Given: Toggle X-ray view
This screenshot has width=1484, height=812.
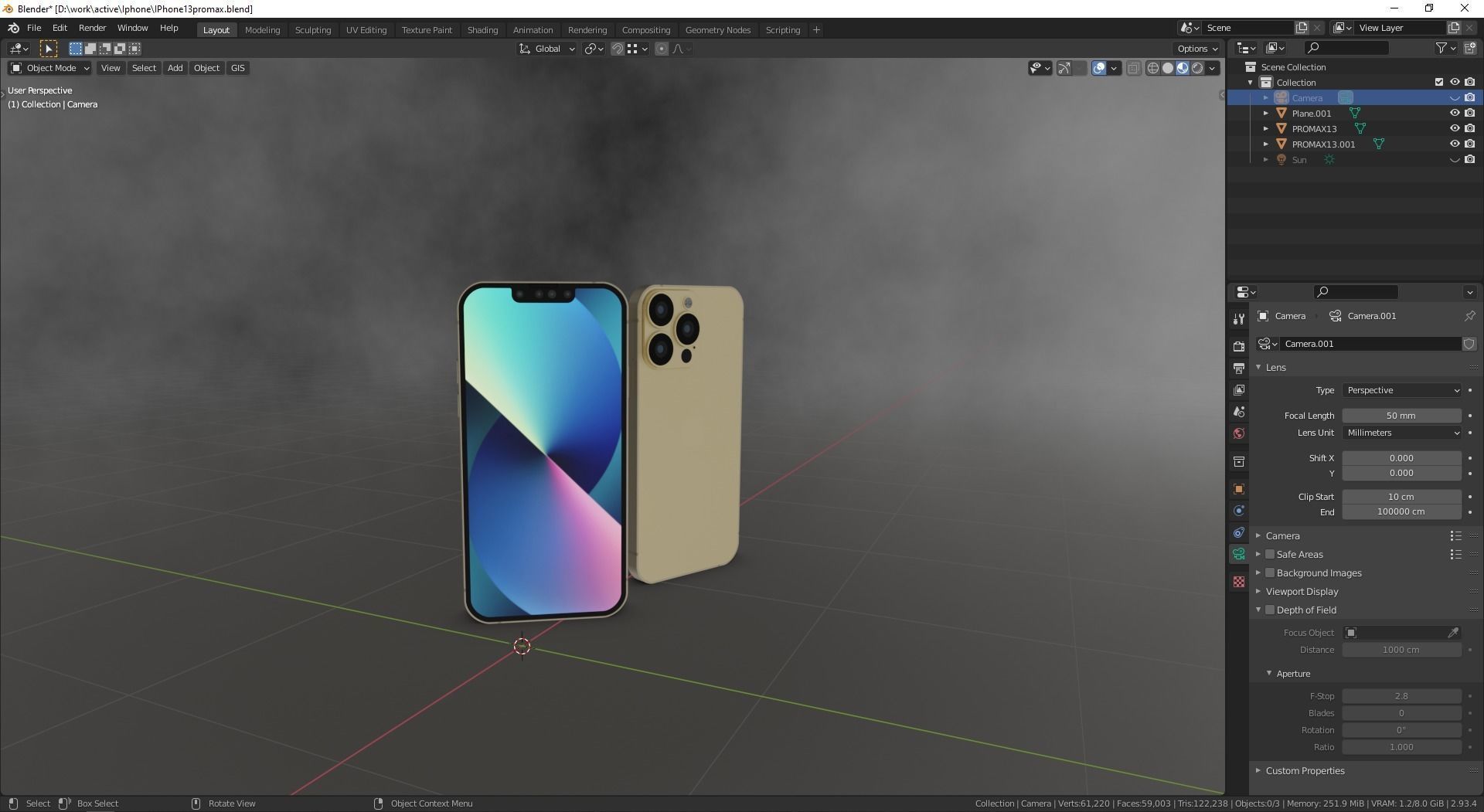Looking at the screenshot, I should [1133, 68].
